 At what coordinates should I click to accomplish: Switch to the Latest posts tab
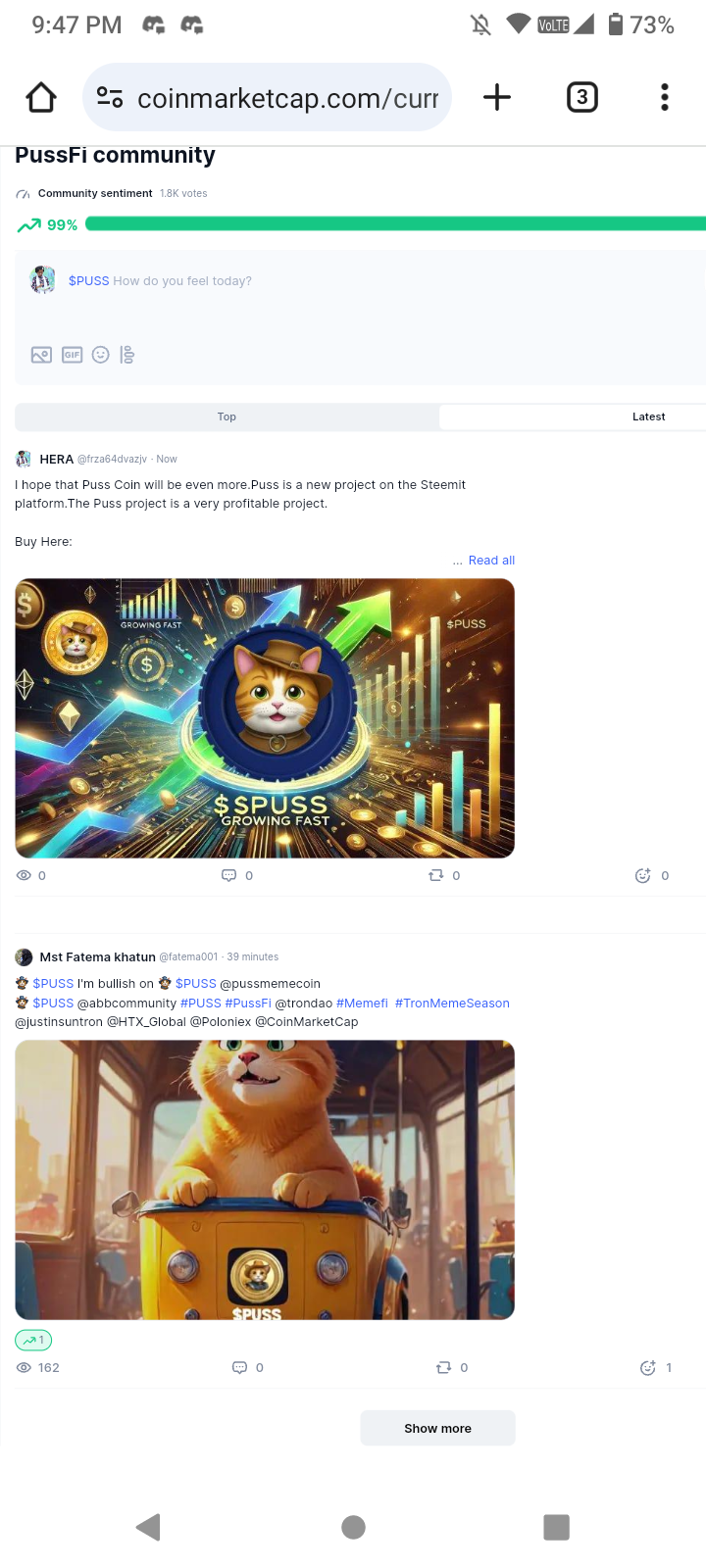648,416
